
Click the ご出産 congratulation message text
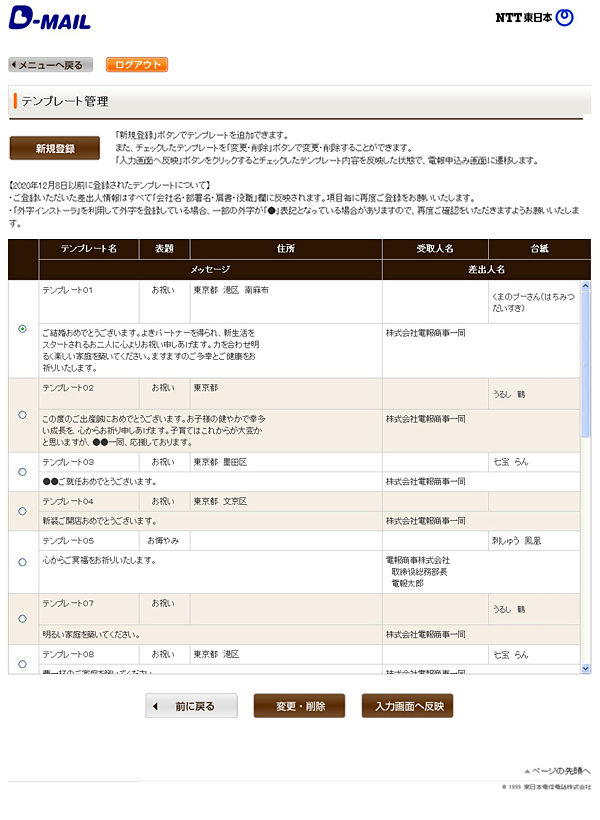tap(154, 430)
